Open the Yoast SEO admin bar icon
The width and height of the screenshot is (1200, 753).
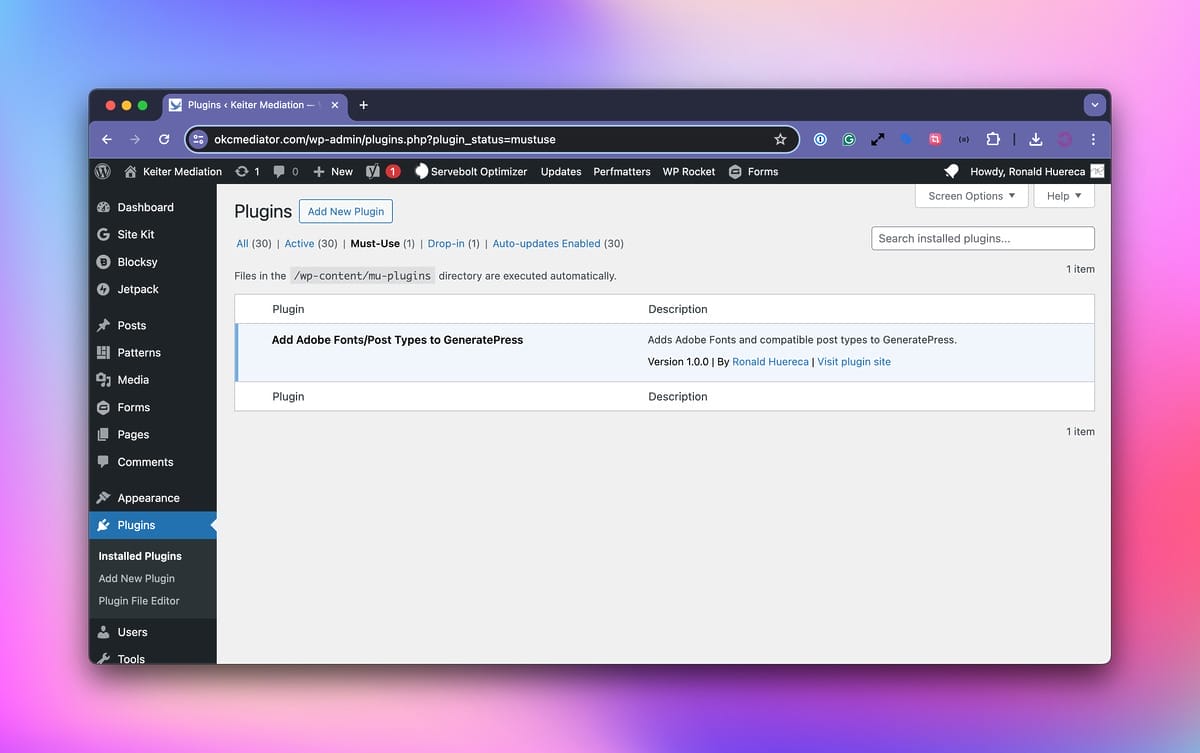click(373, 172)
